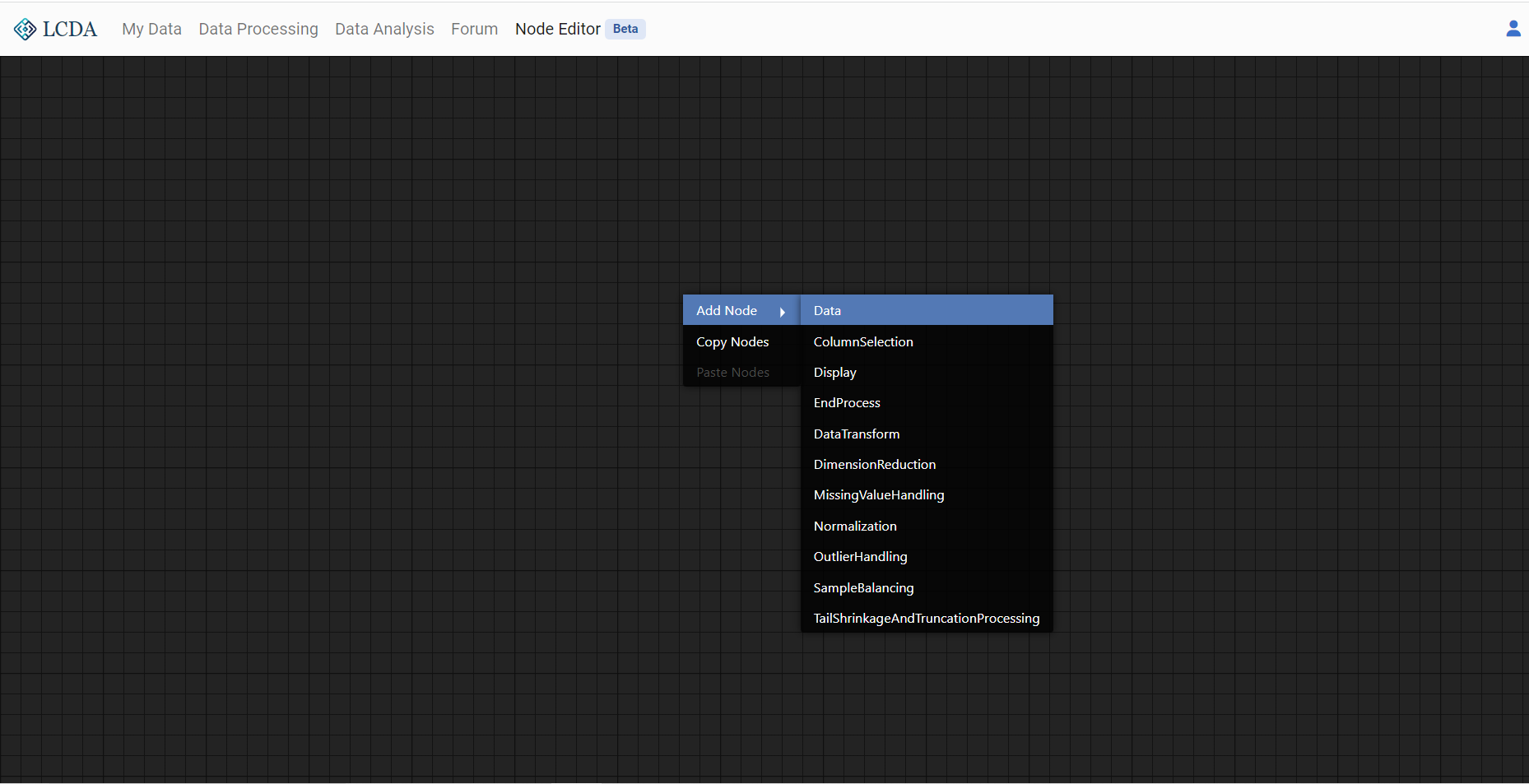Viewport: 1529px width, 784px height.
Task: Click the LCDA diamond logo icon
Action: (x=25, y=30)
